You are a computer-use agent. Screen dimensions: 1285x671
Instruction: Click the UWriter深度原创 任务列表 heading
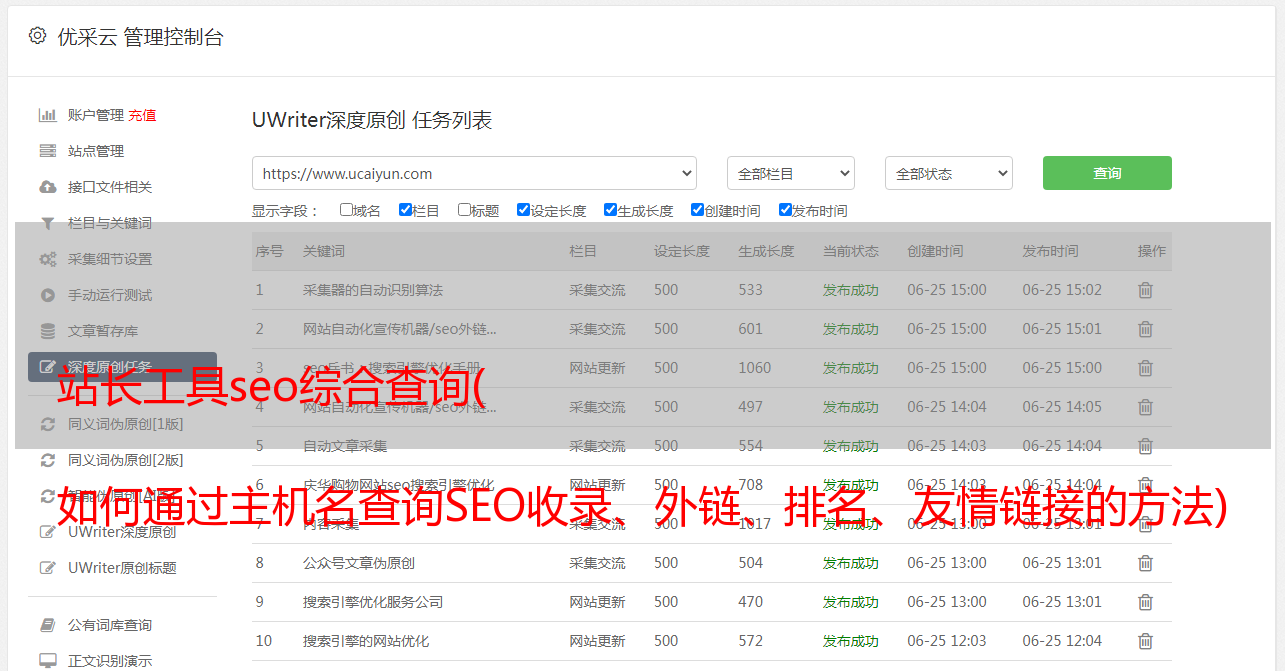pos(372,120)
